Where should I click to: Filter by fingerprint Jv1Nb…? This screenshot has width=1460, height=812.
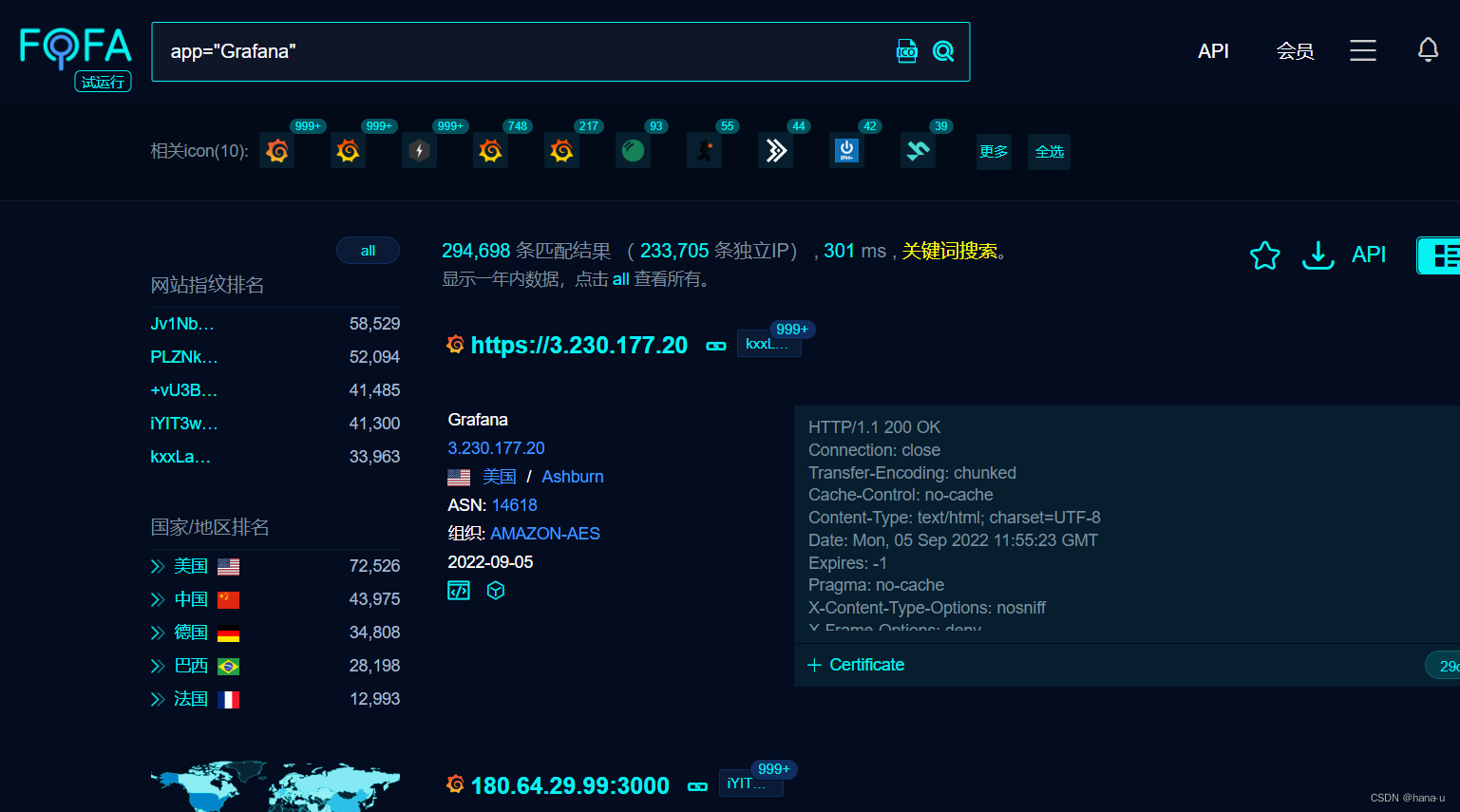(x=182, y=324)
